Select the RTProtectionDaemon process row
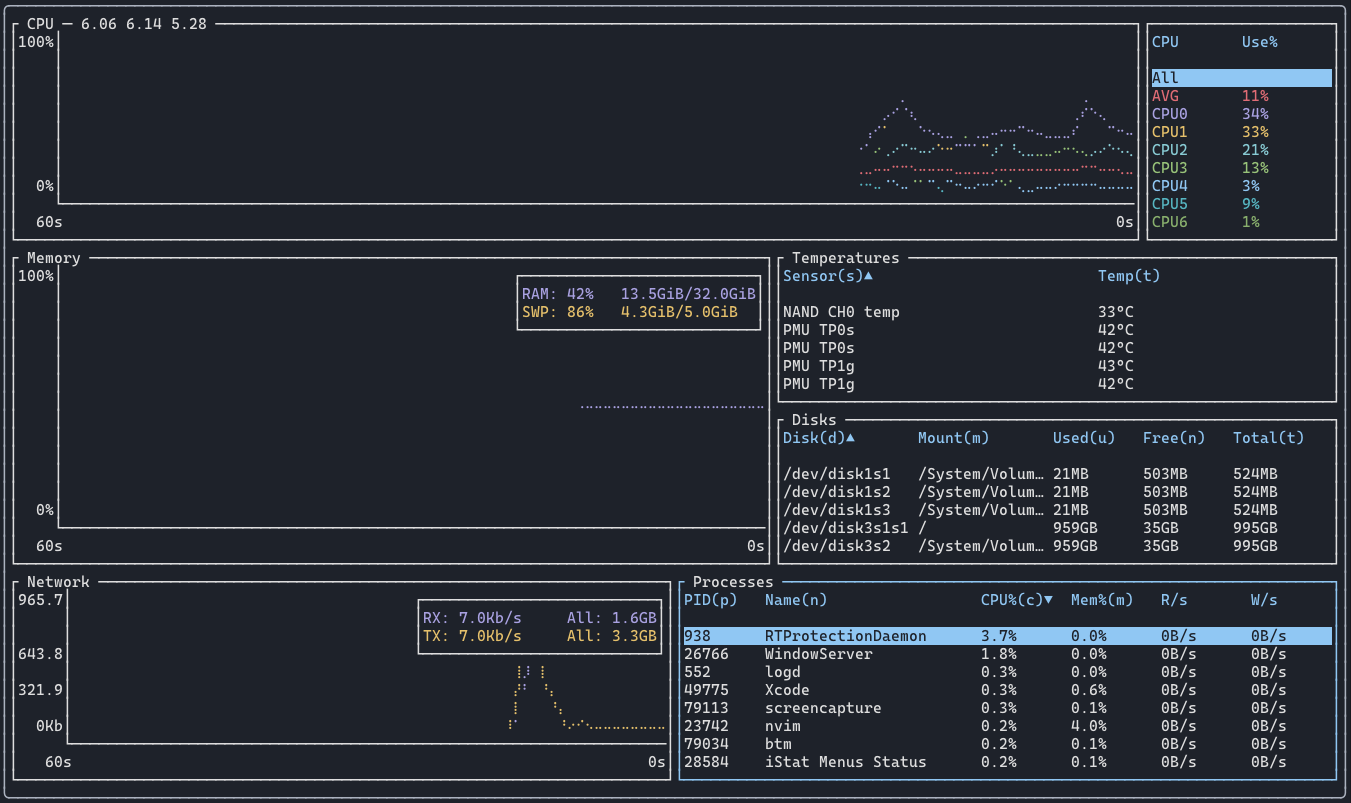 click(x=1008, y=636)
